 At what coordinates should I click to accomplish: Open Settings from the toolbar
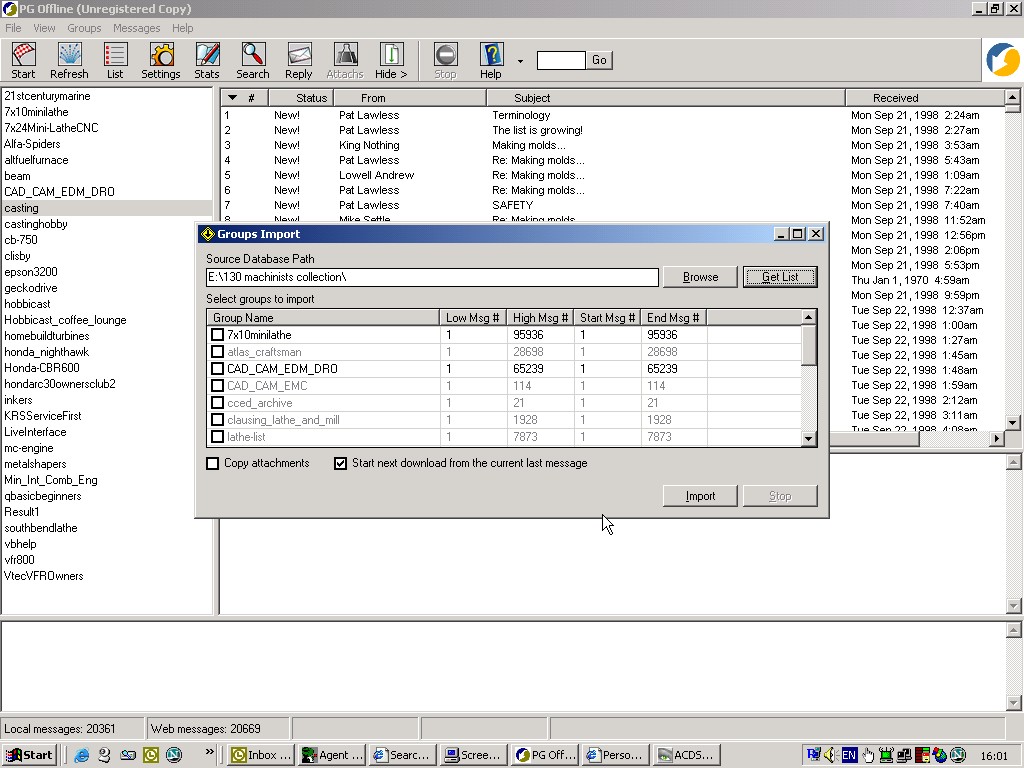(160, 60)
